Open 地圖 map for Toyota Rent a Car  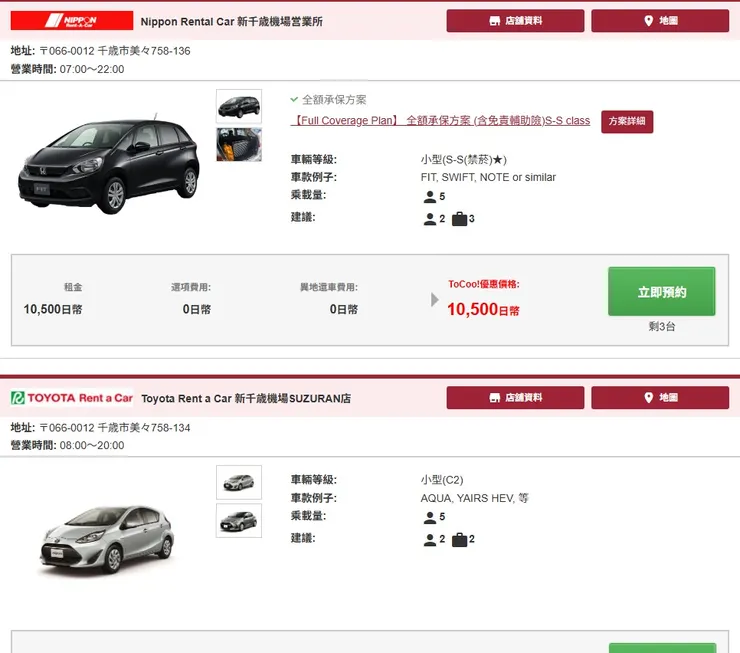click(660, 398)
